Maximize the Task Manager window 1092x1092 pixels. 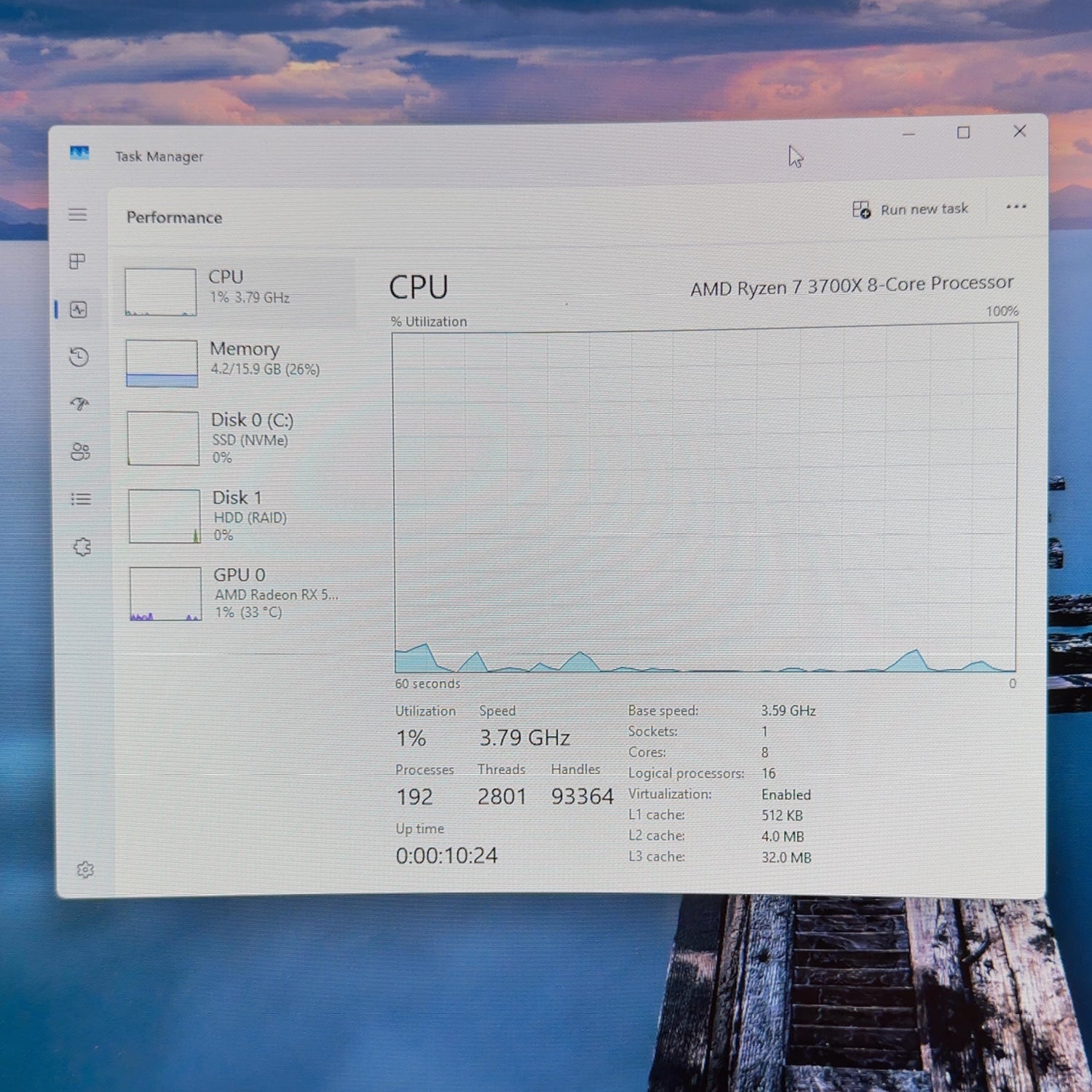pos(963,132)
